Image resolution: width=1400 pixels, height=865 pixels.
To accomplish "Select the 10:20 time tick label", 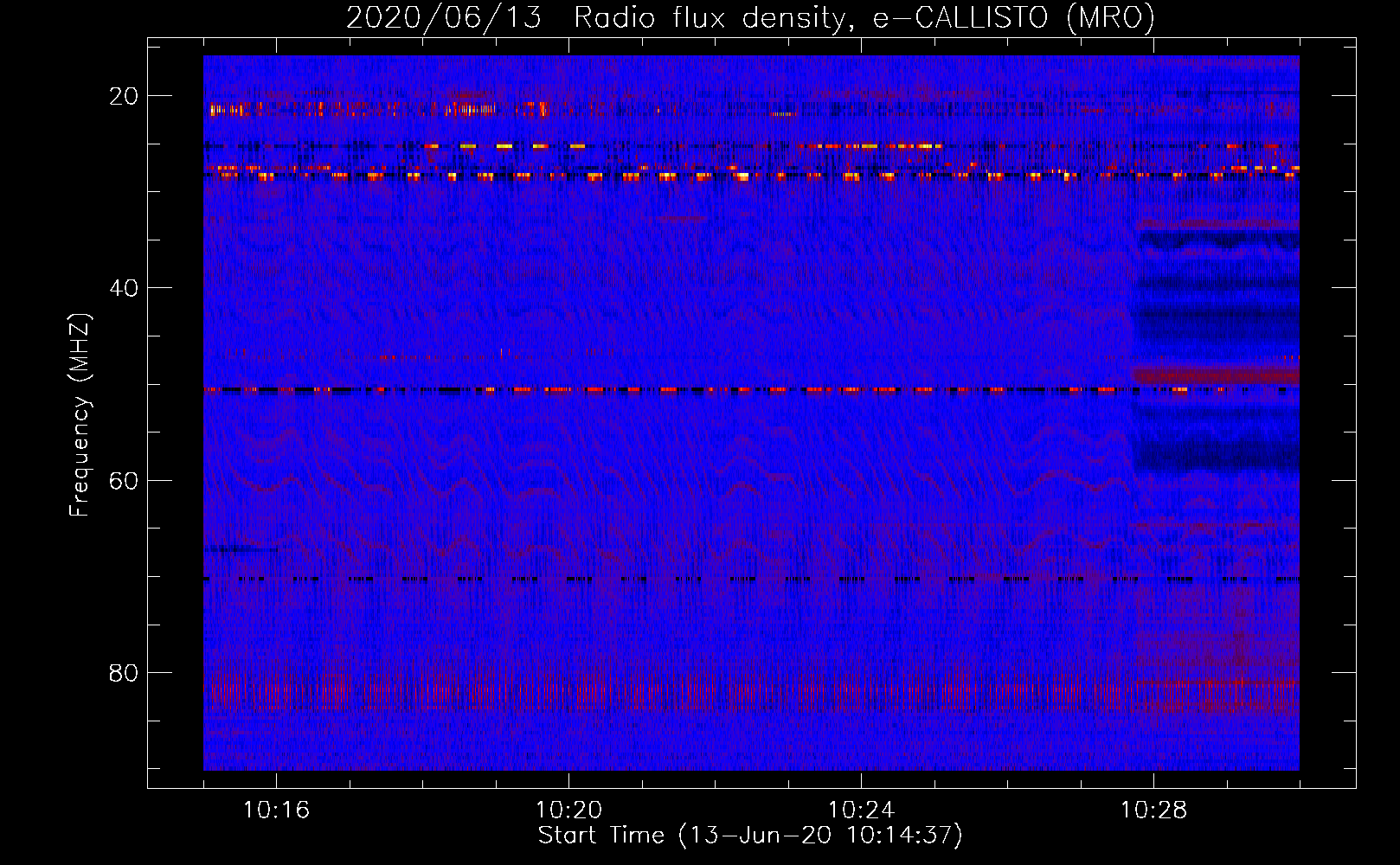I will point(568,811).
